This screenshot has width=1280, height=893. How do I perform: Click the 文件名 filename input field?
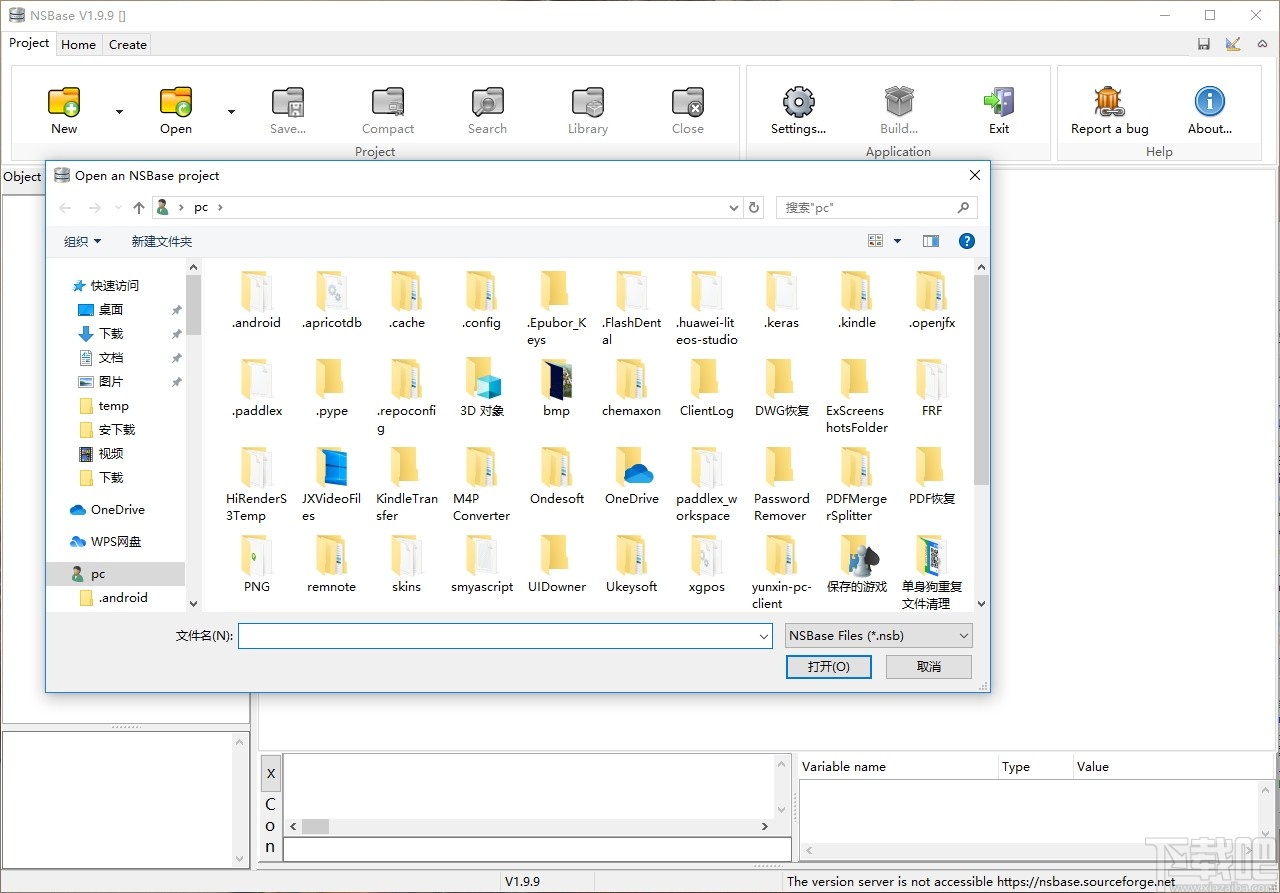coord(497,635)
